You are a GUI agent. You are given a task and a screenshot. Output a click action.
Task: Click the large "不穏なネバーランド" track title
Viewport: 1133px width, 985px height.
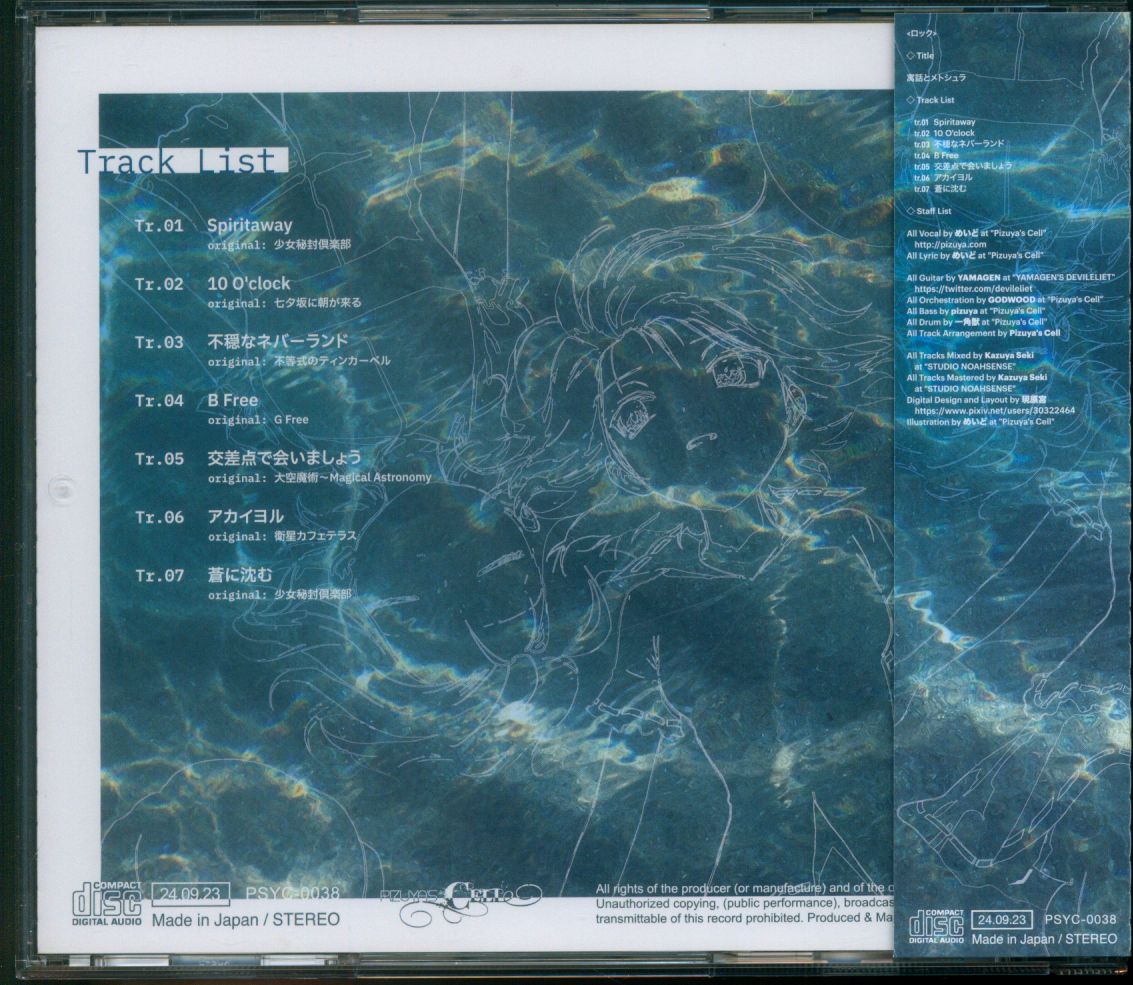click(277, 341)
